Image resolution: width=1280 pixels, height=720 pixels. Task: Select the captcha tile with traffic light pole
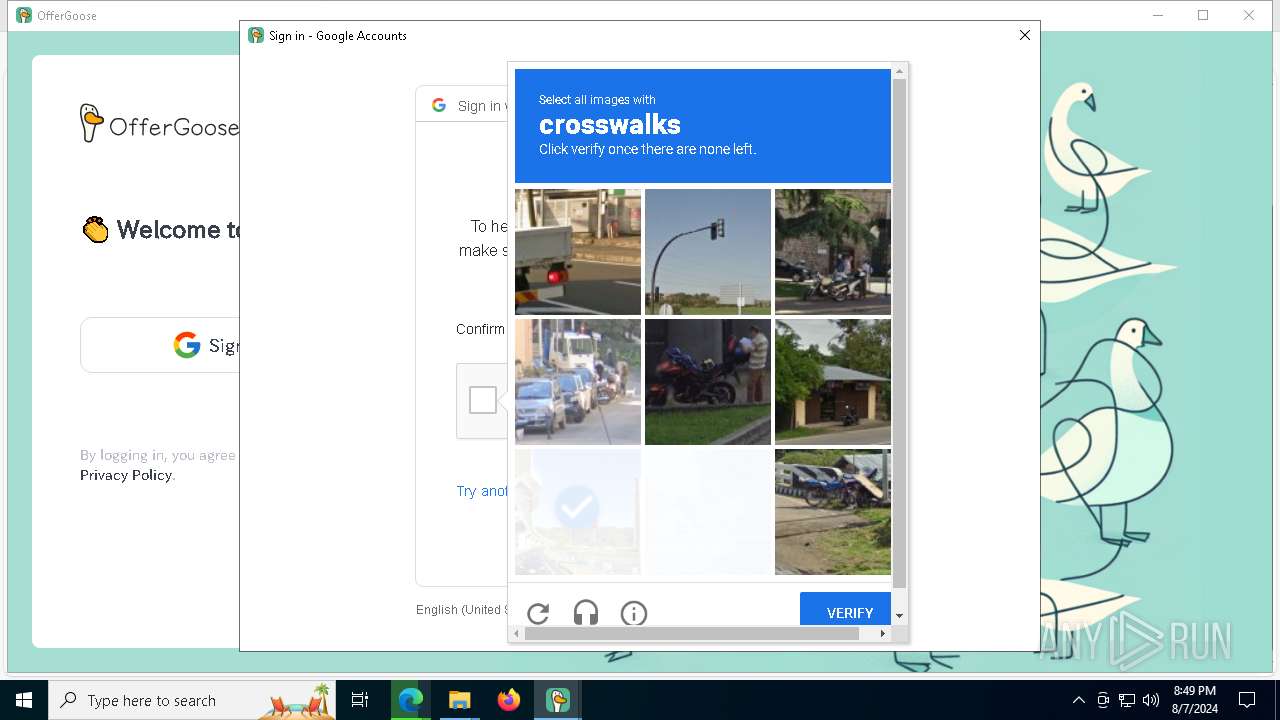[708, 252]
